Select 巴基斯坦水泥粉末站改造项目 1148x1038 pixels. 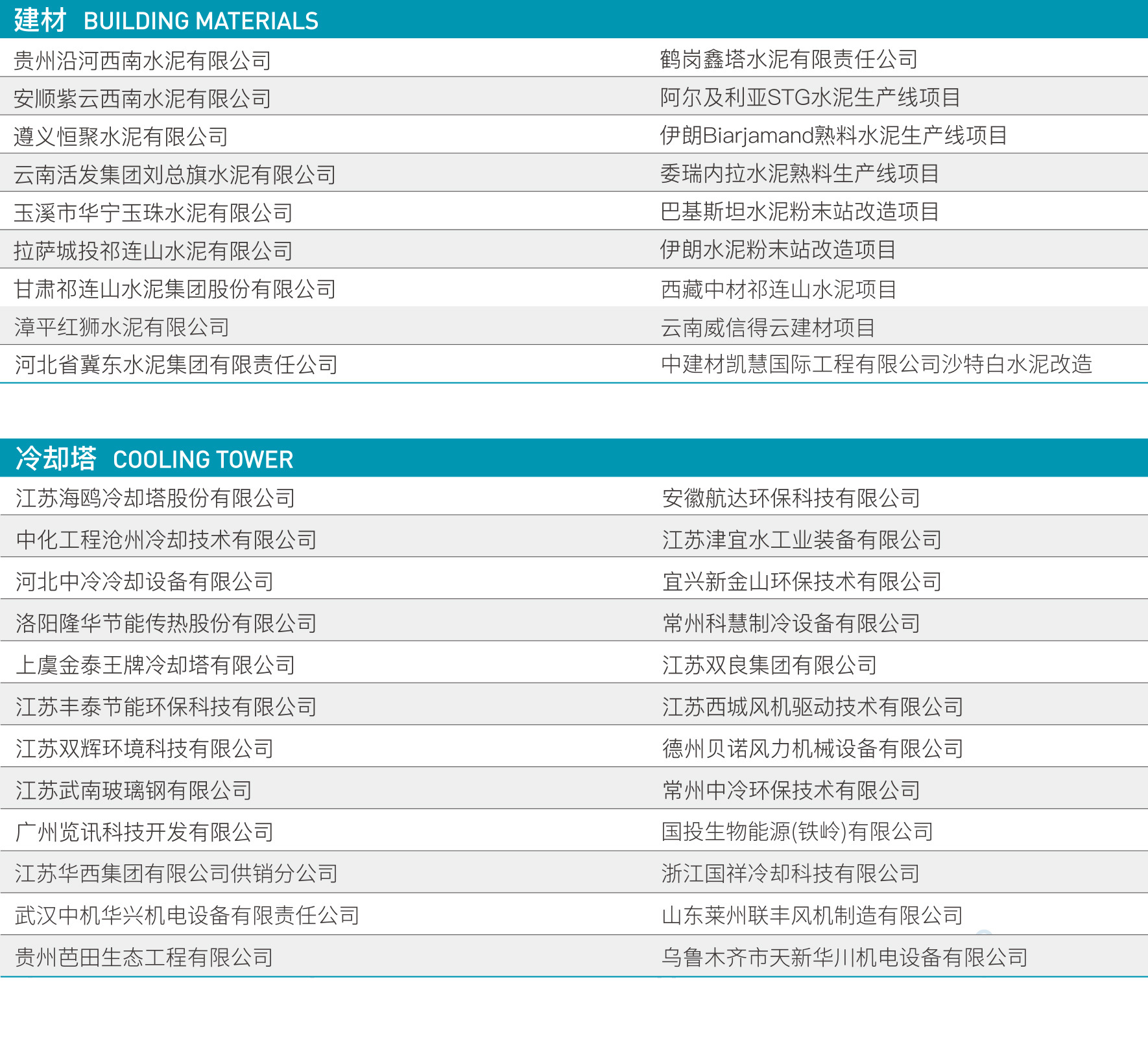(800, 211)
